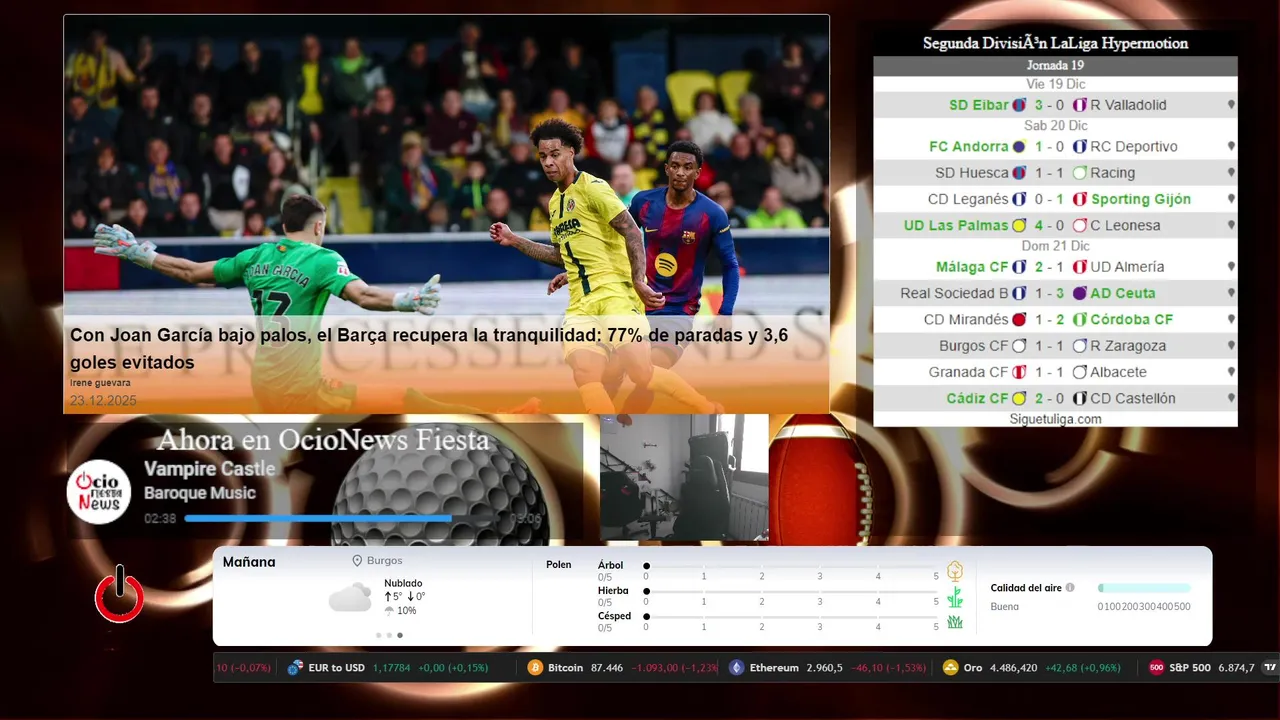Click the OcioNews Fiesta round logo
1280x720 pixels.
click(99, 492)
